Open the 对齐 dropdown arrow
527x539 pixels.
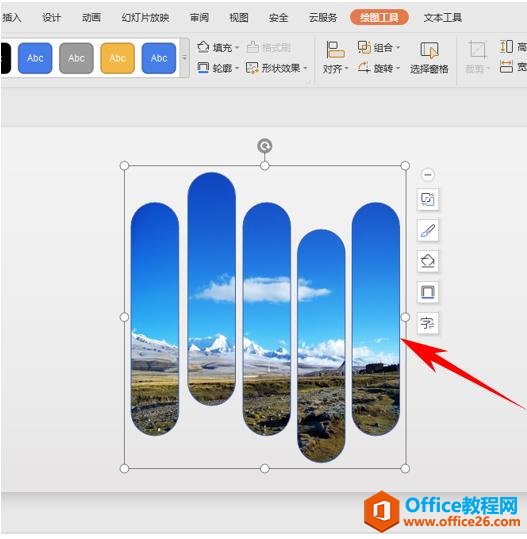point(347,69)
